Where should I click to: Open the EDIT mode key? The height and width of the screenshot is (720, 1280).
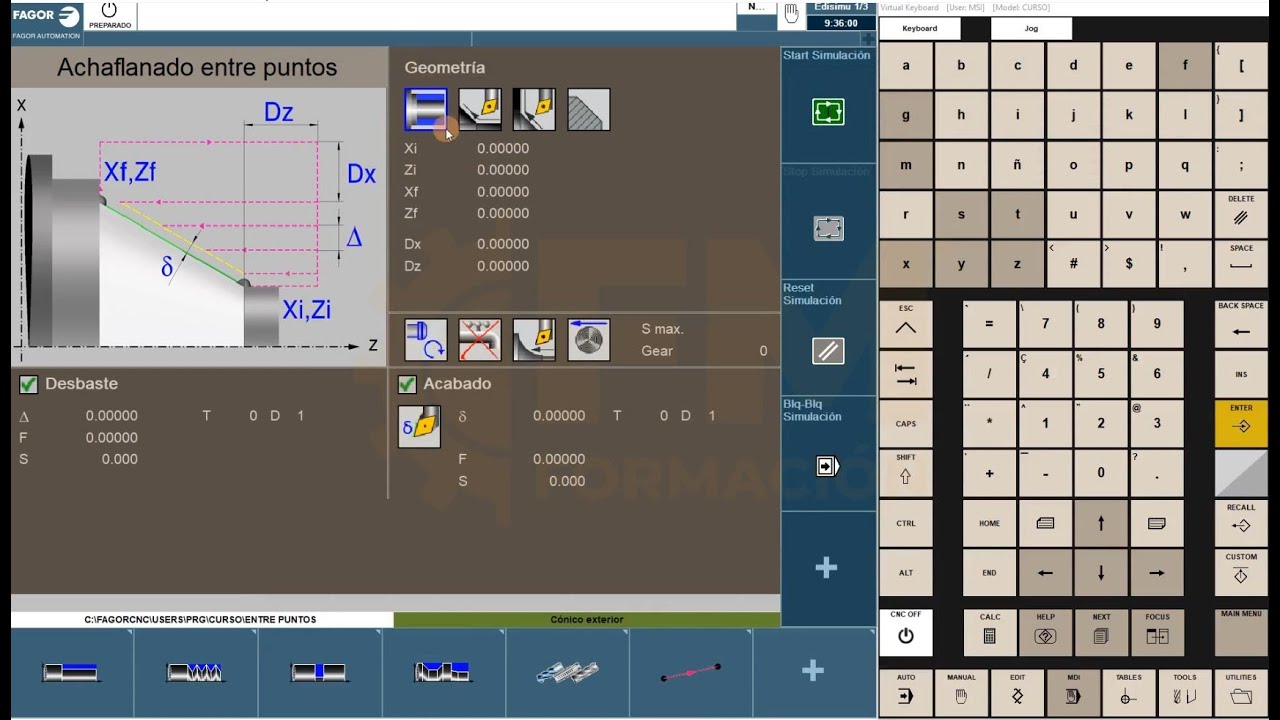point(1017,692)
